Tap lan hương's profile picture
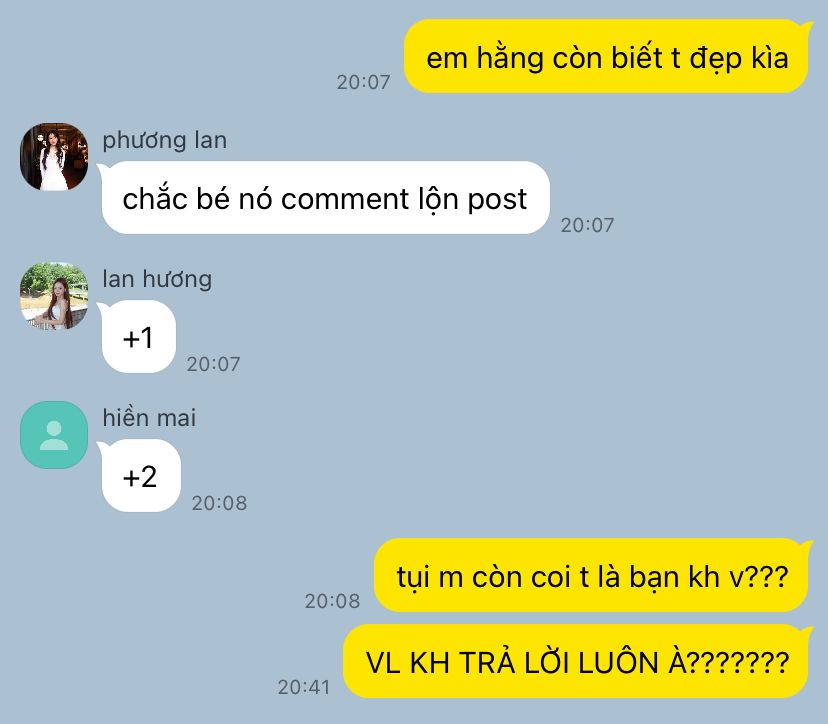 click(54, 296)
